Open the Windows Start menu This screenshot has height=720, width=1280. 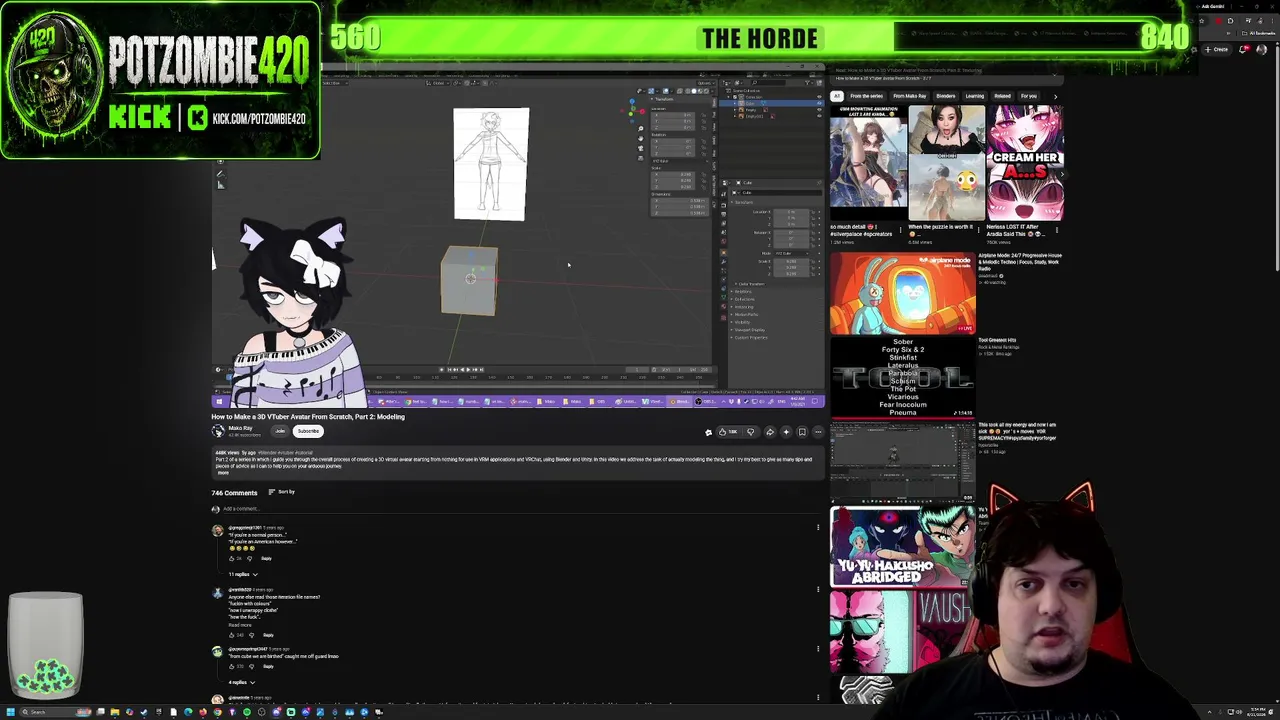[x=11, y=712]
